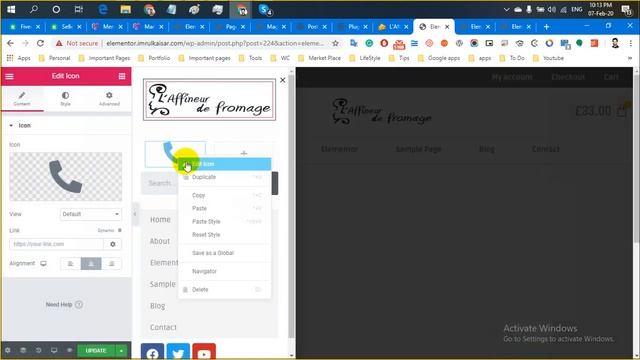The width and height of the screenshot is (640, 360).
Task: Reload the page in Chrome
Action: tap(40, 43)
